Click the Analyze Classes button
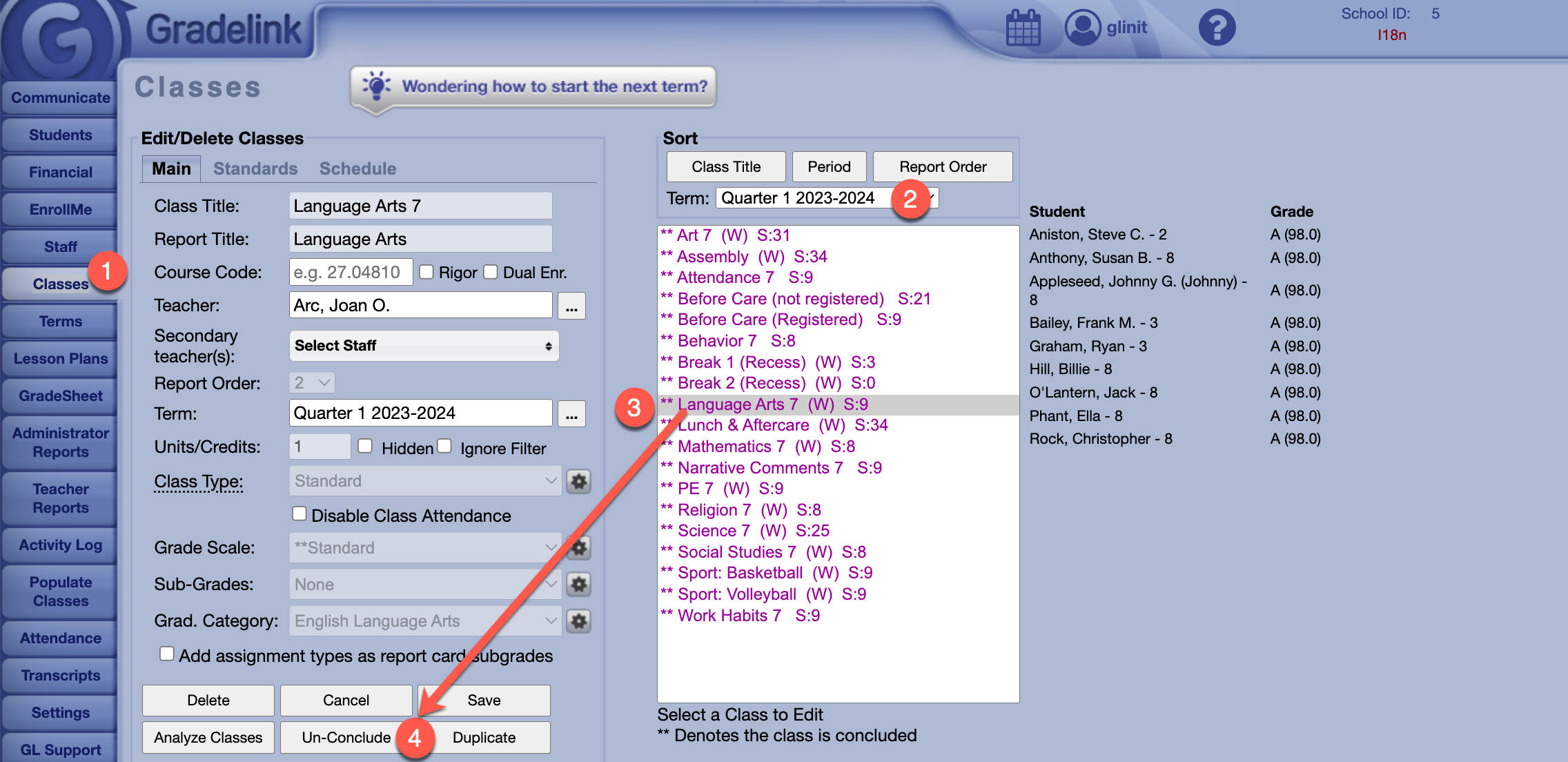This screenshot has height=762, width=1568. pos(208,736)
